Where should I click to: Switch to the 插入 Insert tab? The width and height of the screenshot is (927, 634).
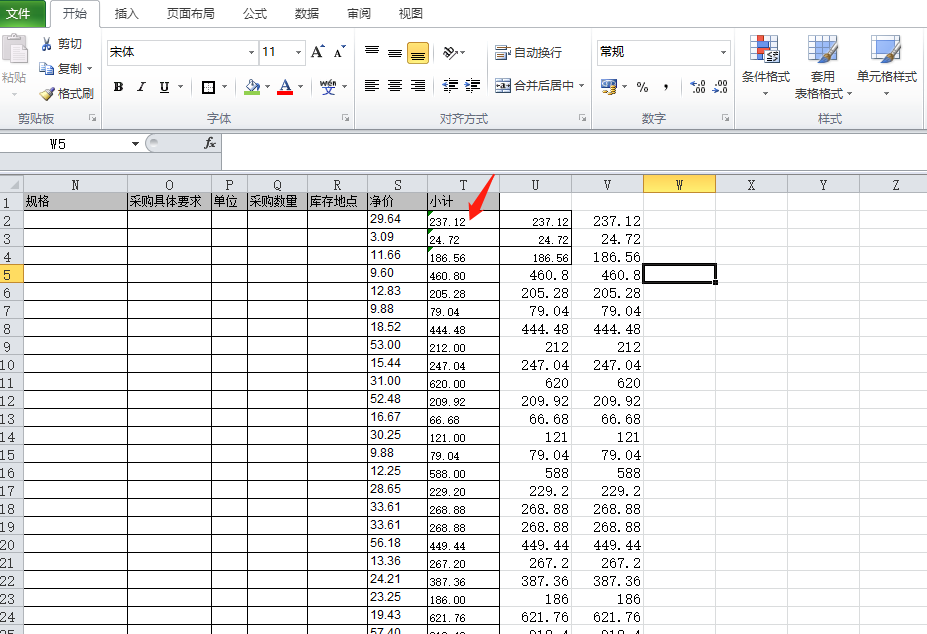coord(126,14)
